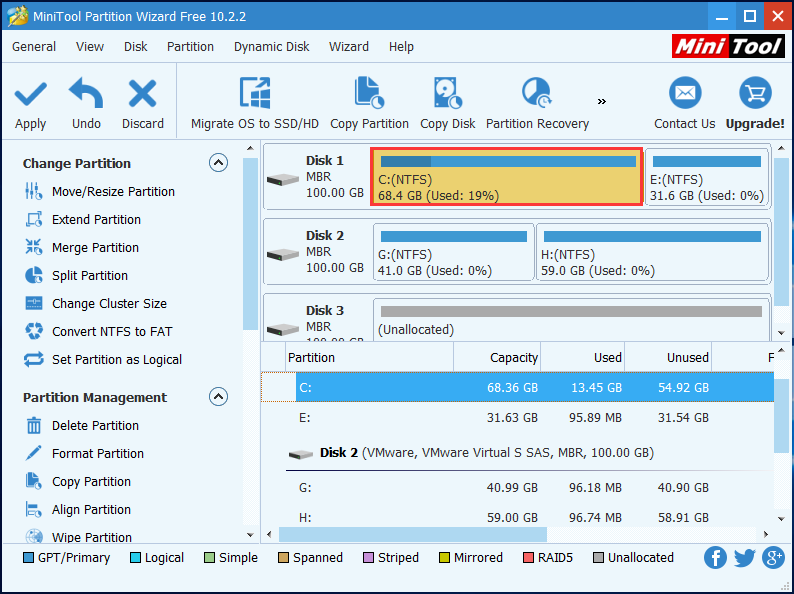Click the sidebar scroll down arrow
Screen dimensions: 794x594
(250, 535)
